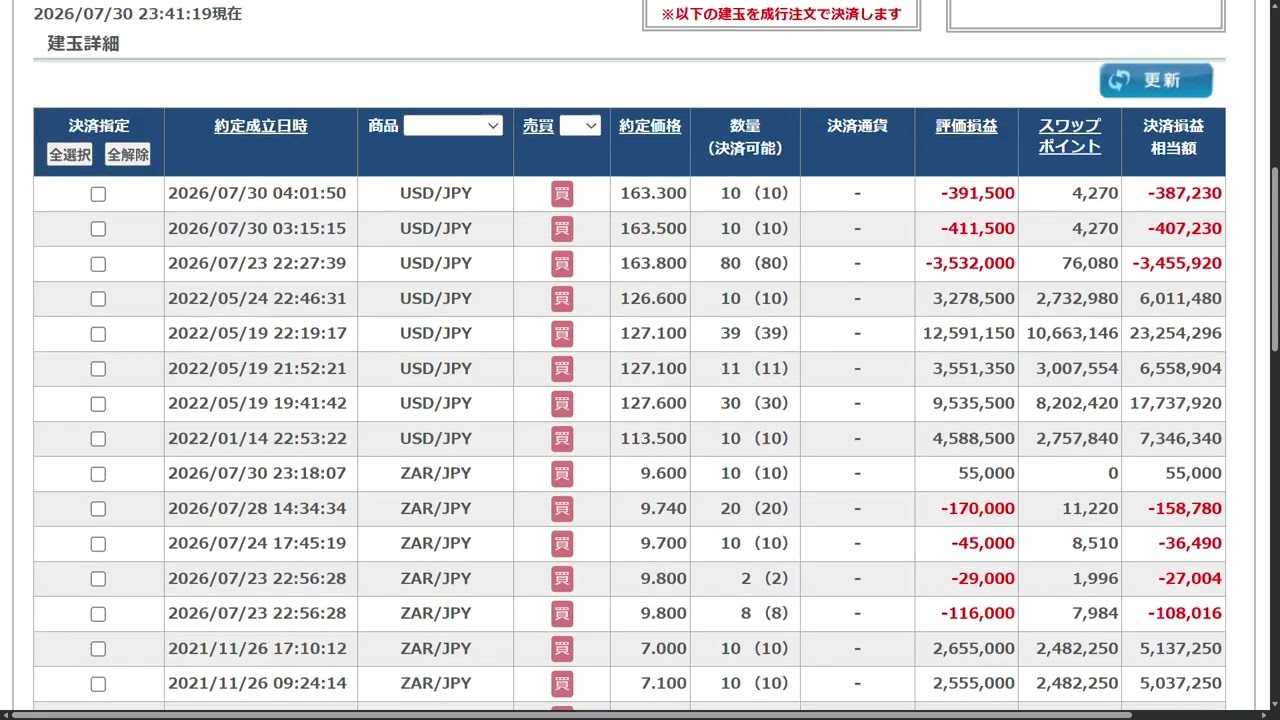This screenshot has height=720, width=1280.
Task: Sort by 売買 column header link
Action: 538,126
